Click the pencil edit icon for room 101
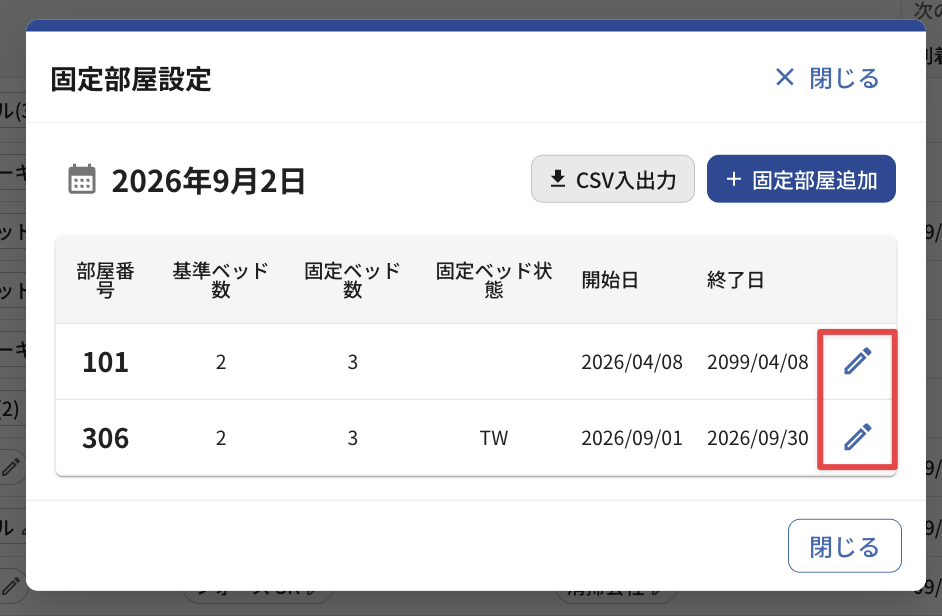The width and height of the screenshot is (942, 616). tap(857, 361)
